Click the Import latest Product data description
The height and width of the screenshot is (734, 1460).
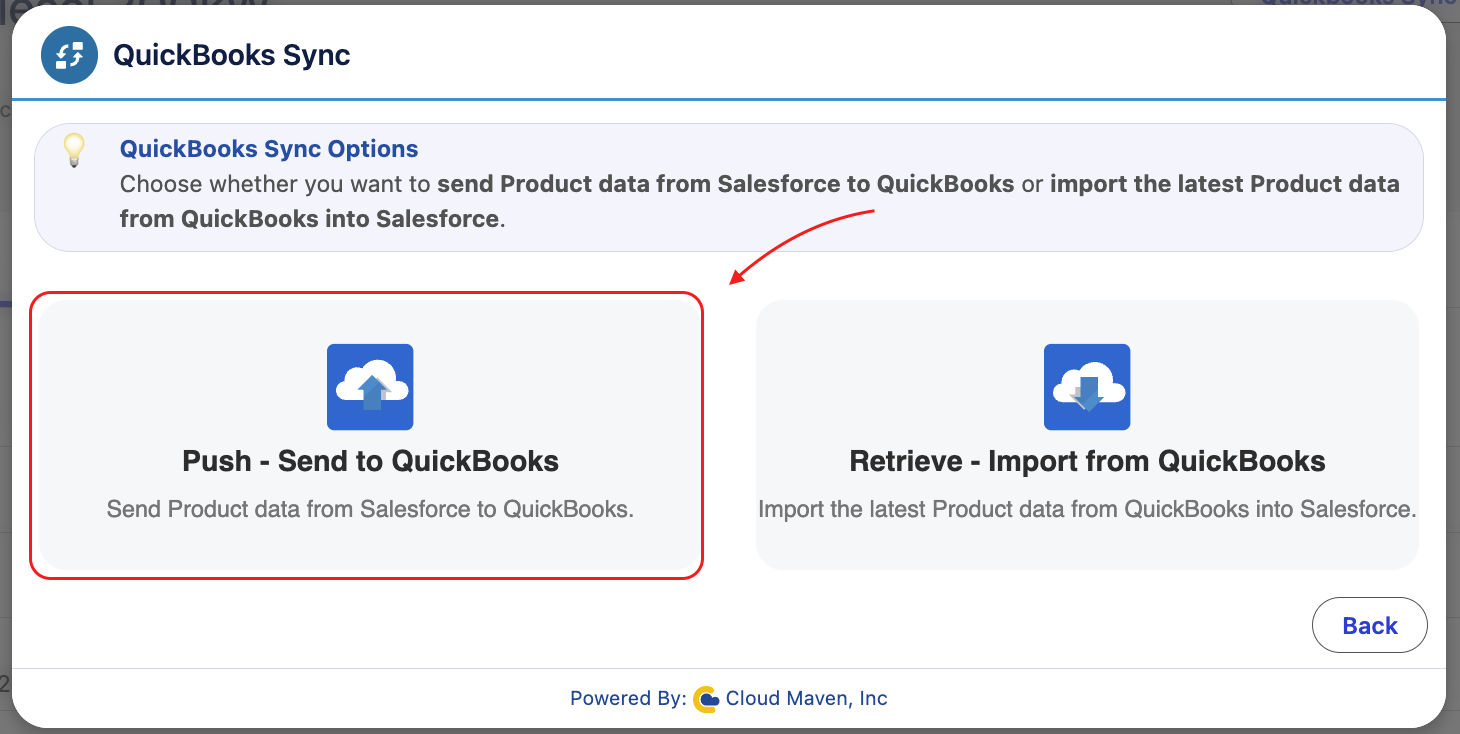pyautogui.click(x=1087, y=509)
